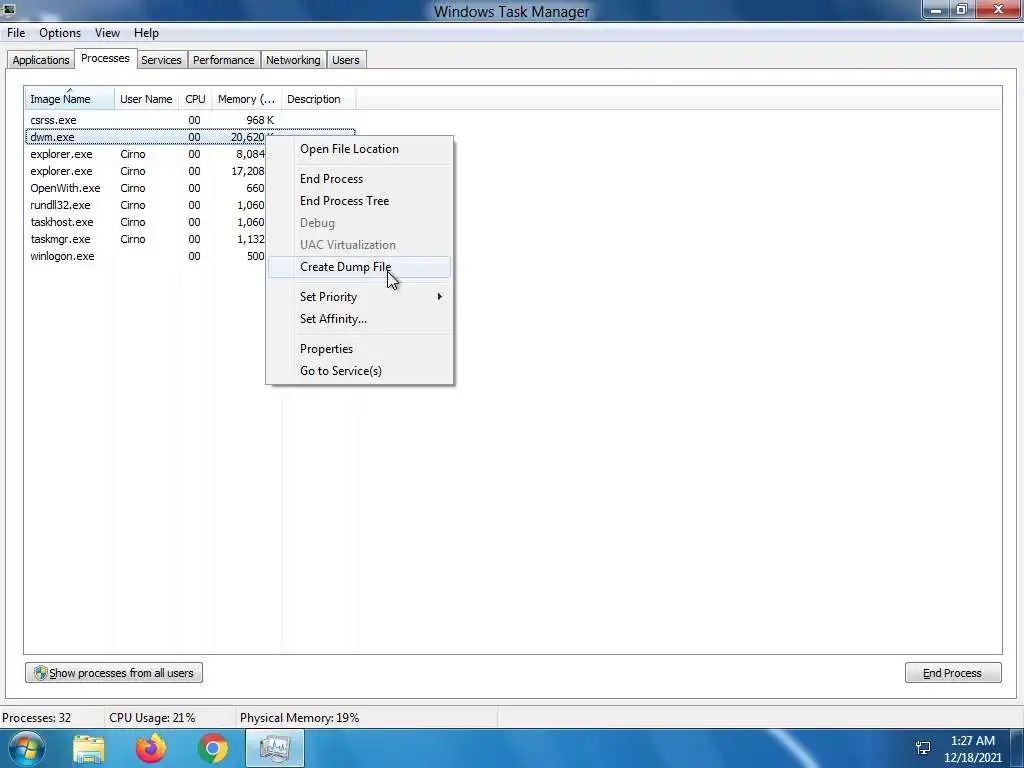Open the Options menu
Viewport: 1024px width, 768px height.
click(59, 33)
